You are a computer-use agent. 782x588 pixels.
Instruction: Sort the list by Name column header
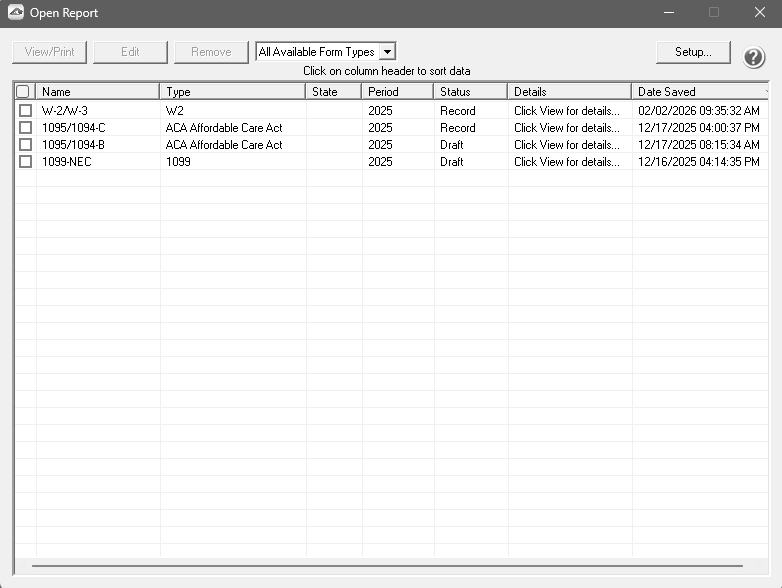[97, 92]
